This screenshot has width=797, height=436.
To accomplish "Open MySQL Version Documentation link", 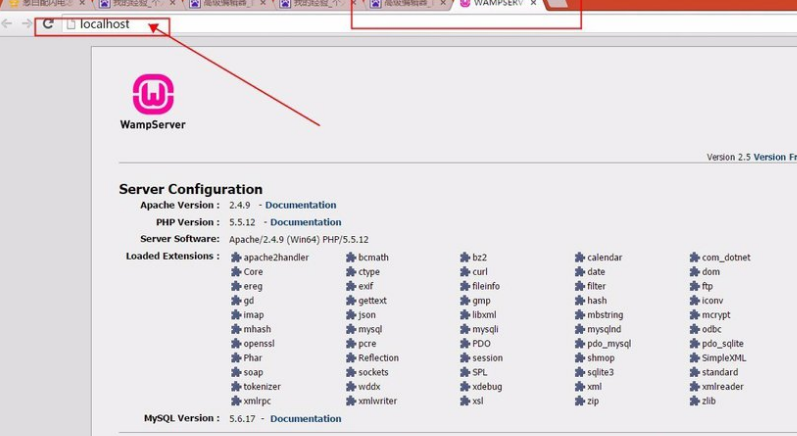I will (x=305, y=419).
